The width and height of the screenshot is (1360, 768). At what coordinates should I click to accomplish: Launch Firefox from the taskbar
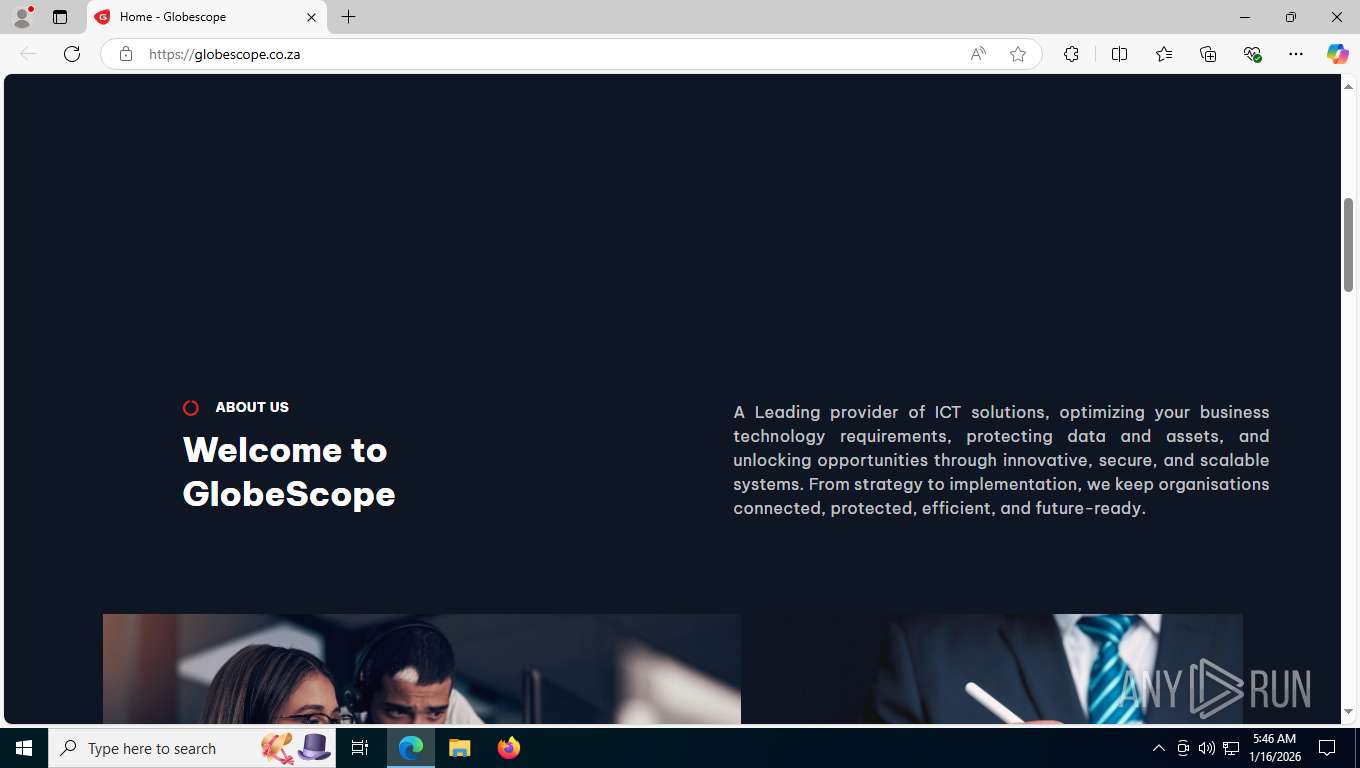[509, 748]
